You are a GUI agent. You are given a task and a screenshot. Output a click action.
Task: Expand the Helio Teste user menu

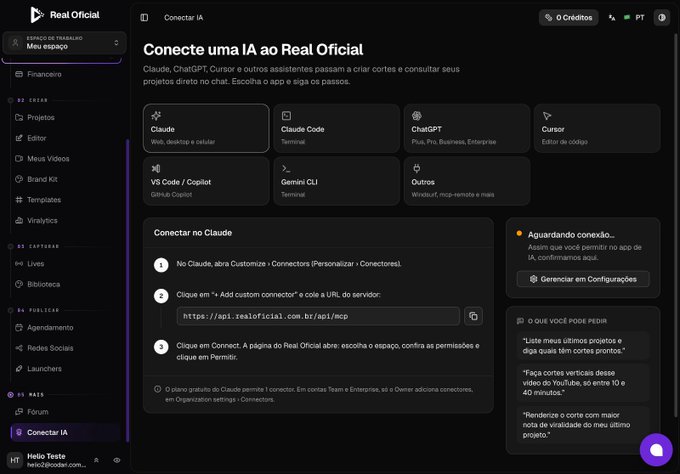96,460
